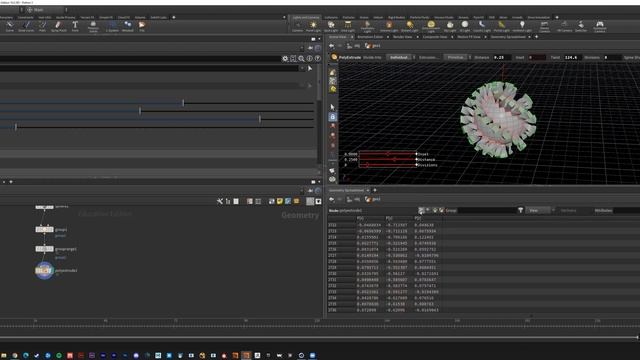Viewport: 640px width, 360px height.
Task: Select the Spray Paint shelf tool
Action: coord(58,27)
